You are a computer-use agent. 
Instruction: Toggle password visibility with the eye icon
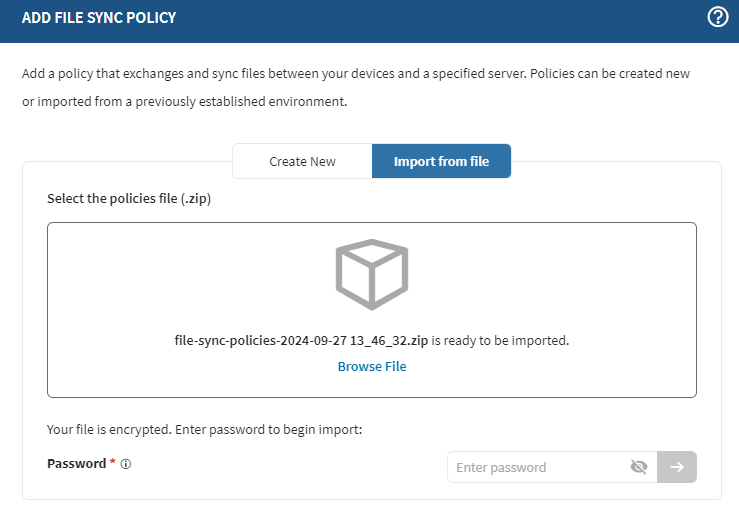click(639, 467)
